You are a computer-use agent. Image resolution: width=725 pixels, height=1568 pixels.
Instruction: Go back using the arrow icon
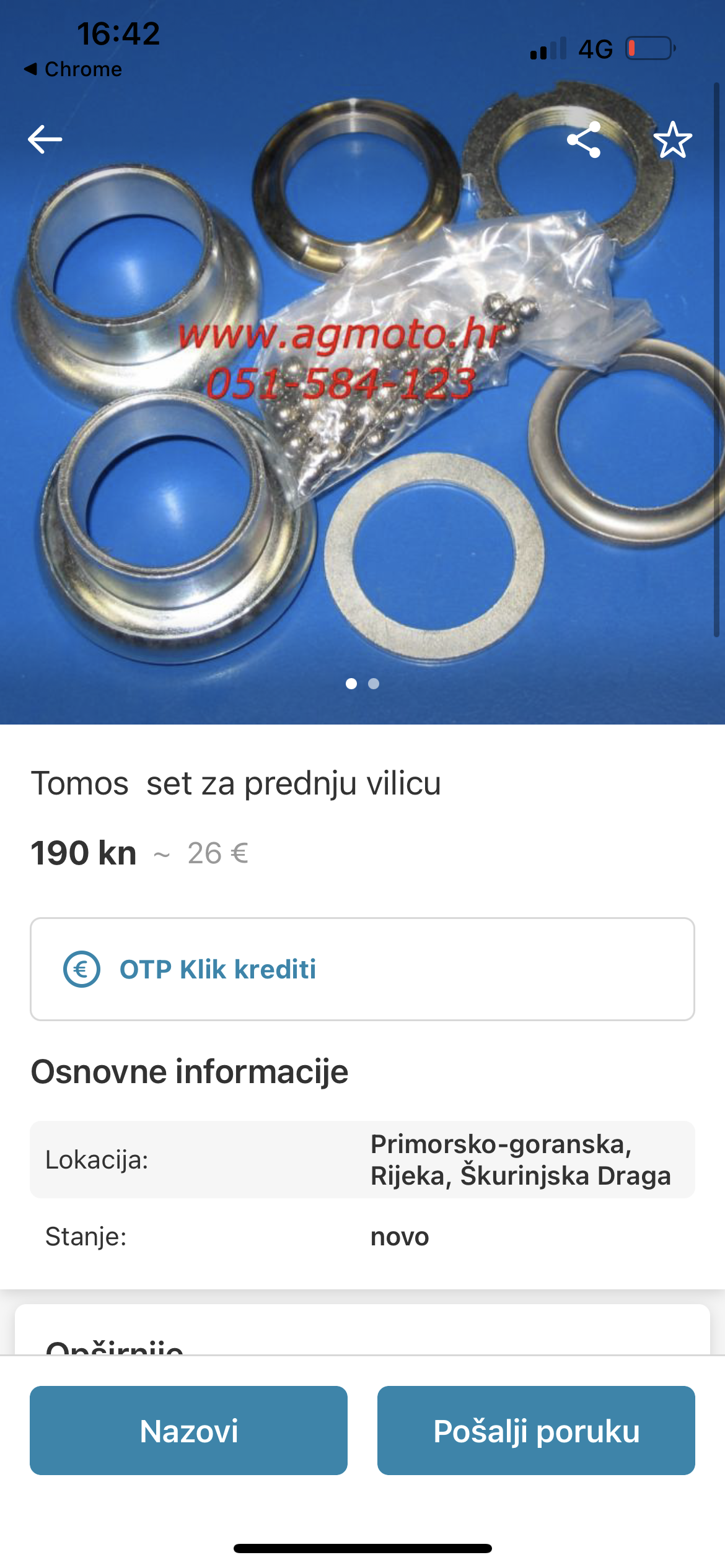(45, 139)
